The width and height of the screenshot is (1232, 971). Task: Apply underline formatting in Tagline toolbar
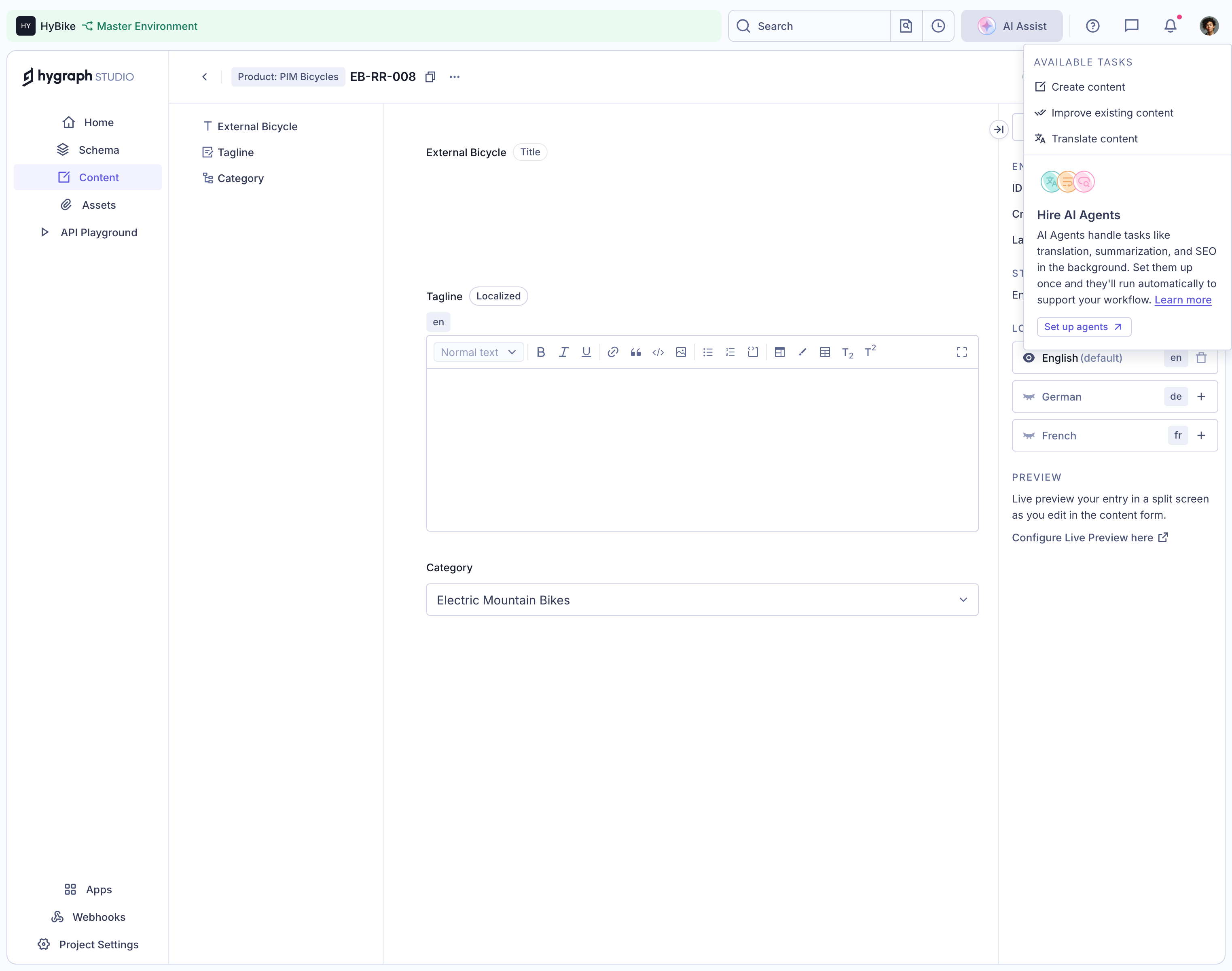(x=586, y=352)
